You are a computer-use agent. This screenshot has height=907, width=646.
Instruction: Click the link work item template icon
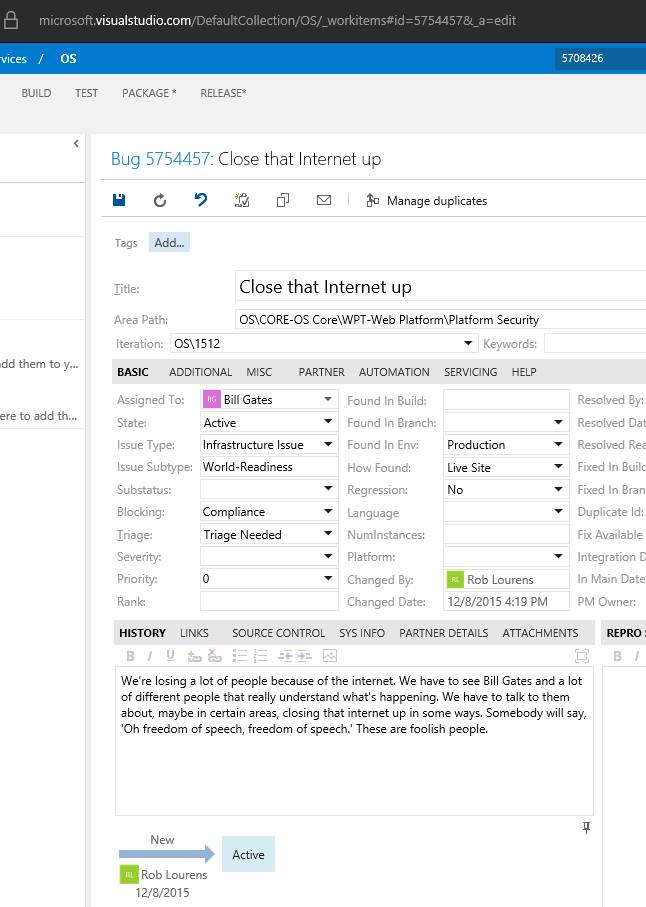click(242, 200)
